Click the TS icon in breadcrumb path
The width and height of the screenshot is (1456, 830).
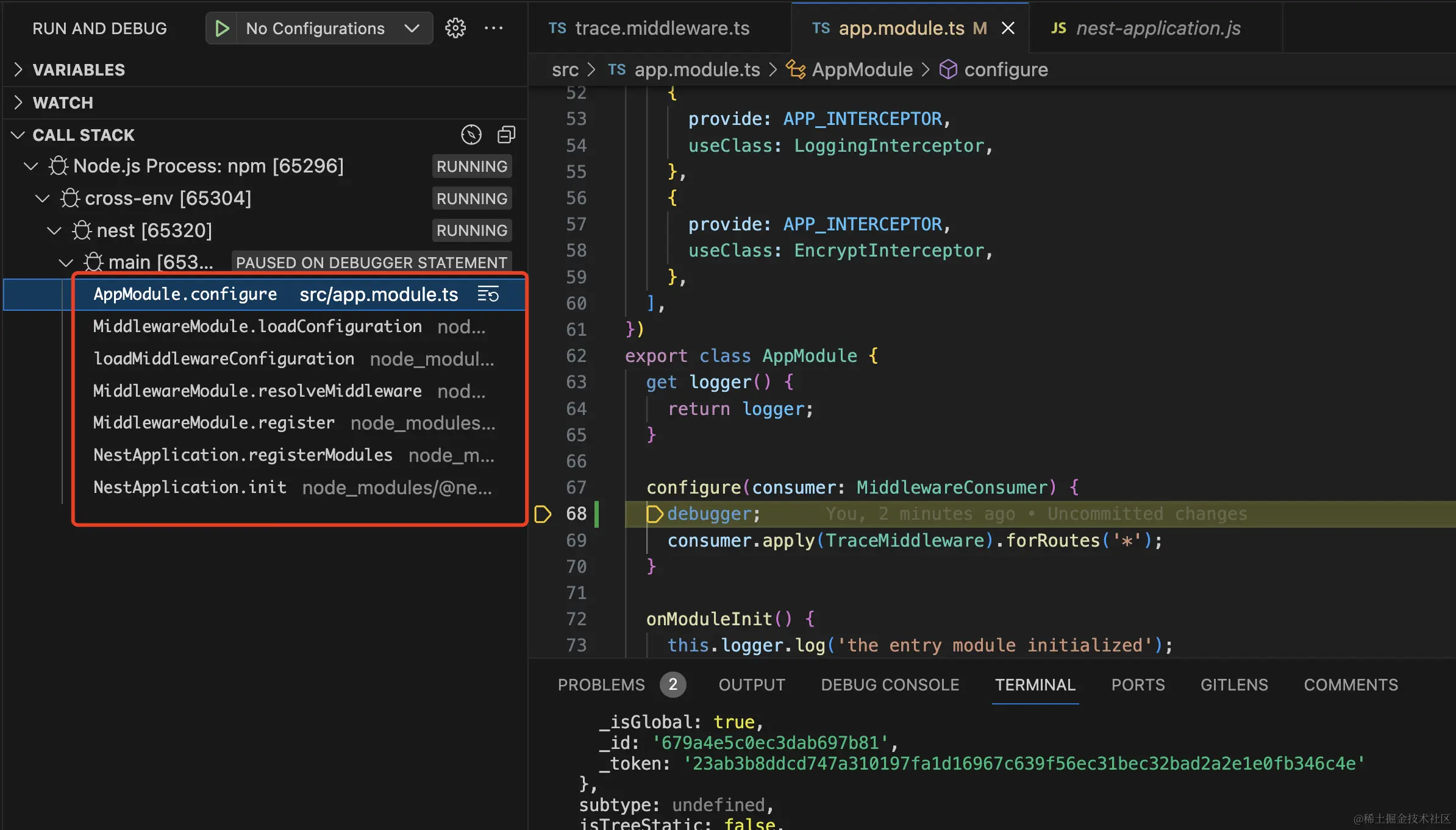click(616, 69)
